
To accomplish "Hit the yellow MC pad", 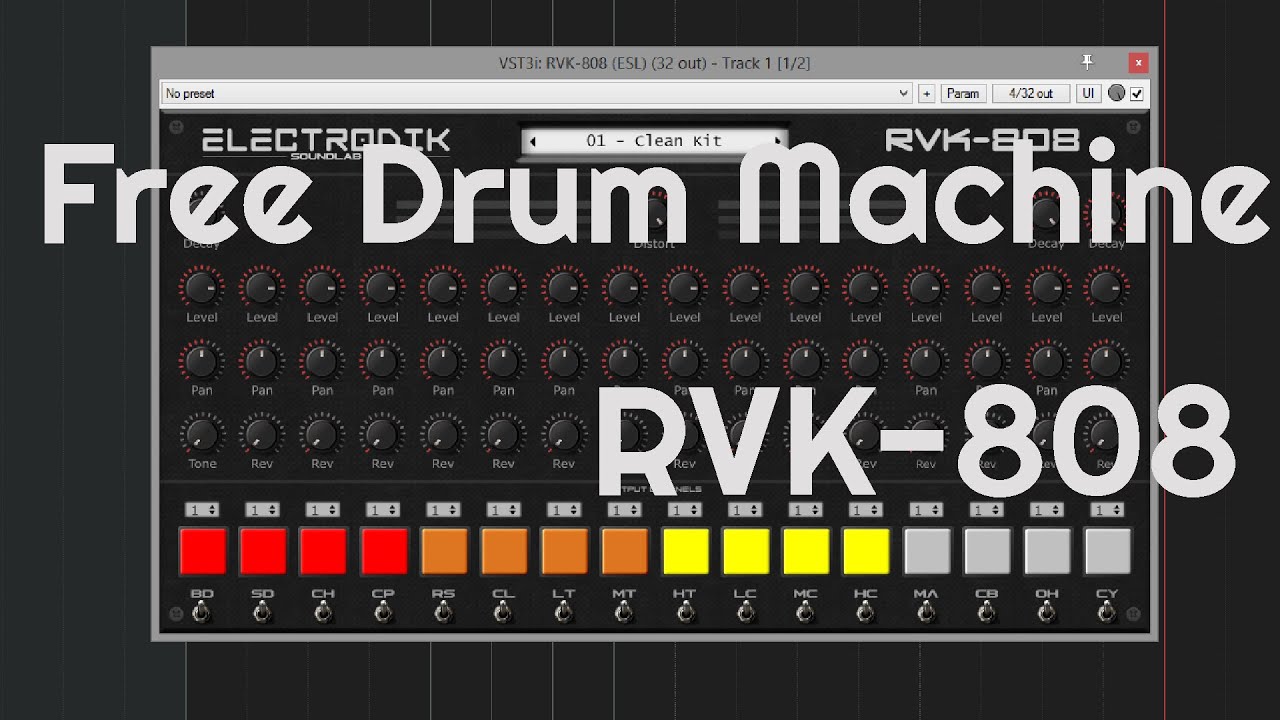I will point(806,551).
